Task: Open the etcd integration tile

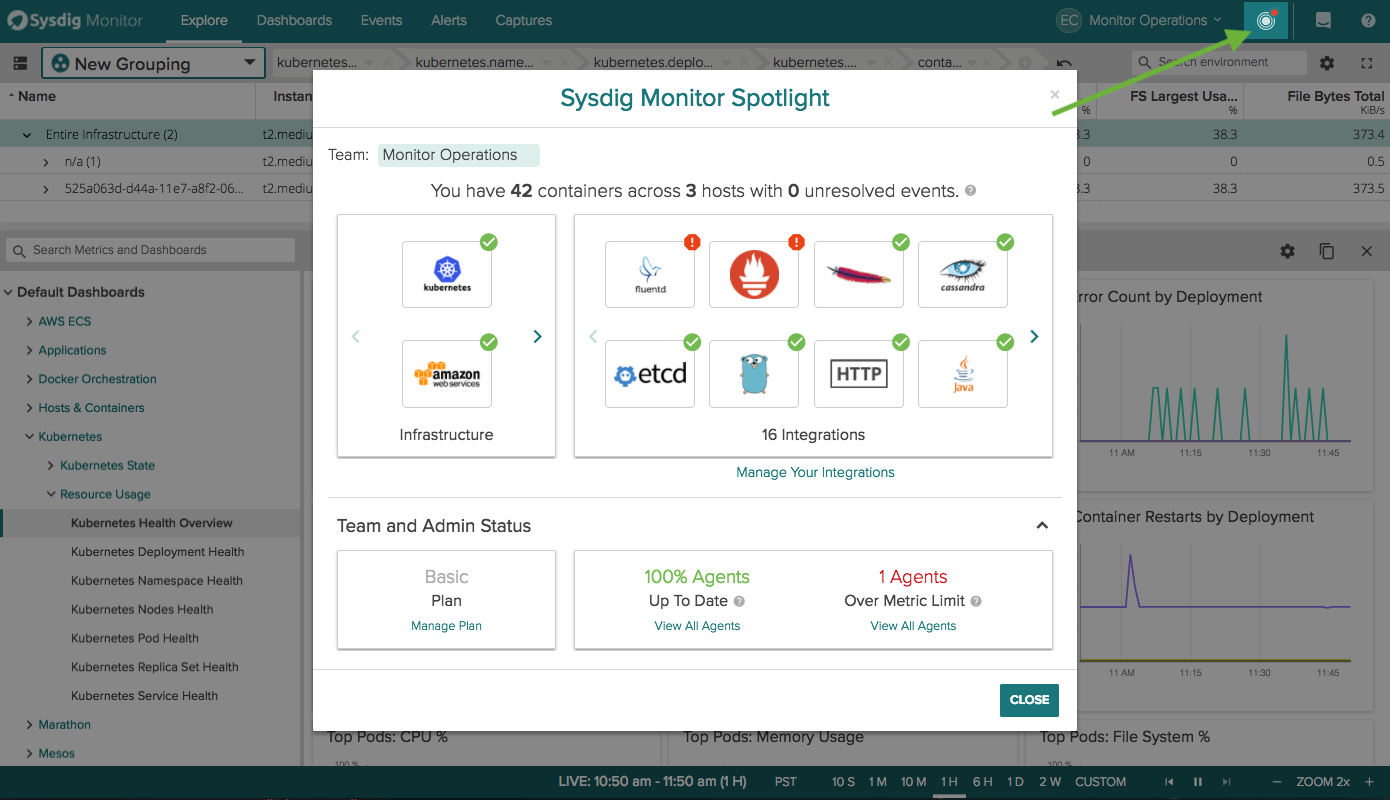Action: pyautogui.click(x=650, y=374)
